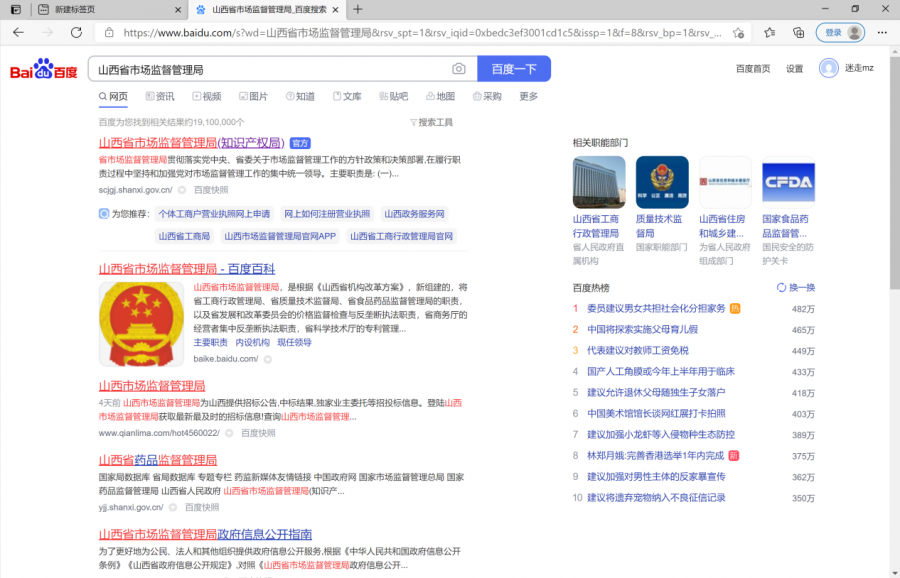The image size is (900, 578).
Task: Switch to the 采购 tab
Action: [487, 96]
